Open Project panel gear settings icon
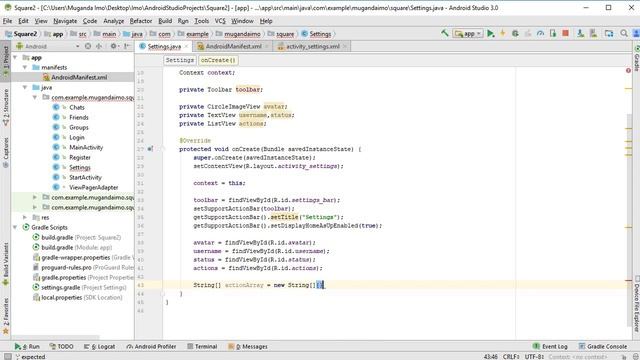Image resolution: width=640 pixels, height=360 pixels. pos(114,46)
